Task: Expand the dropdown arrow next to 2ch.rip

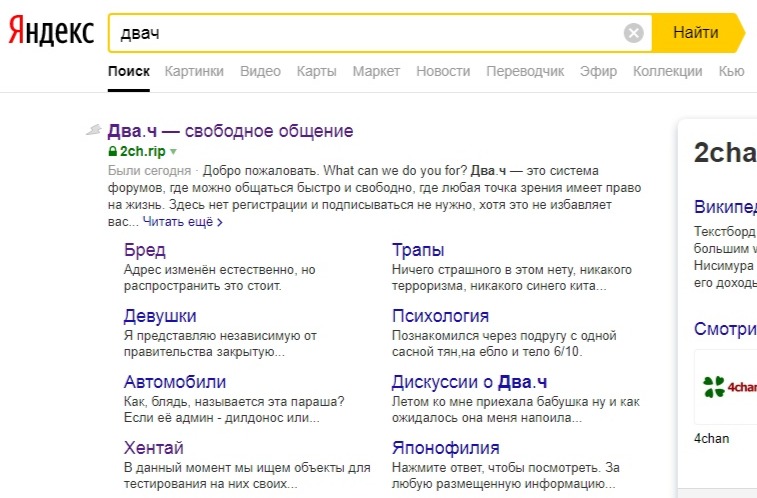Action: (x=173, y=152)
